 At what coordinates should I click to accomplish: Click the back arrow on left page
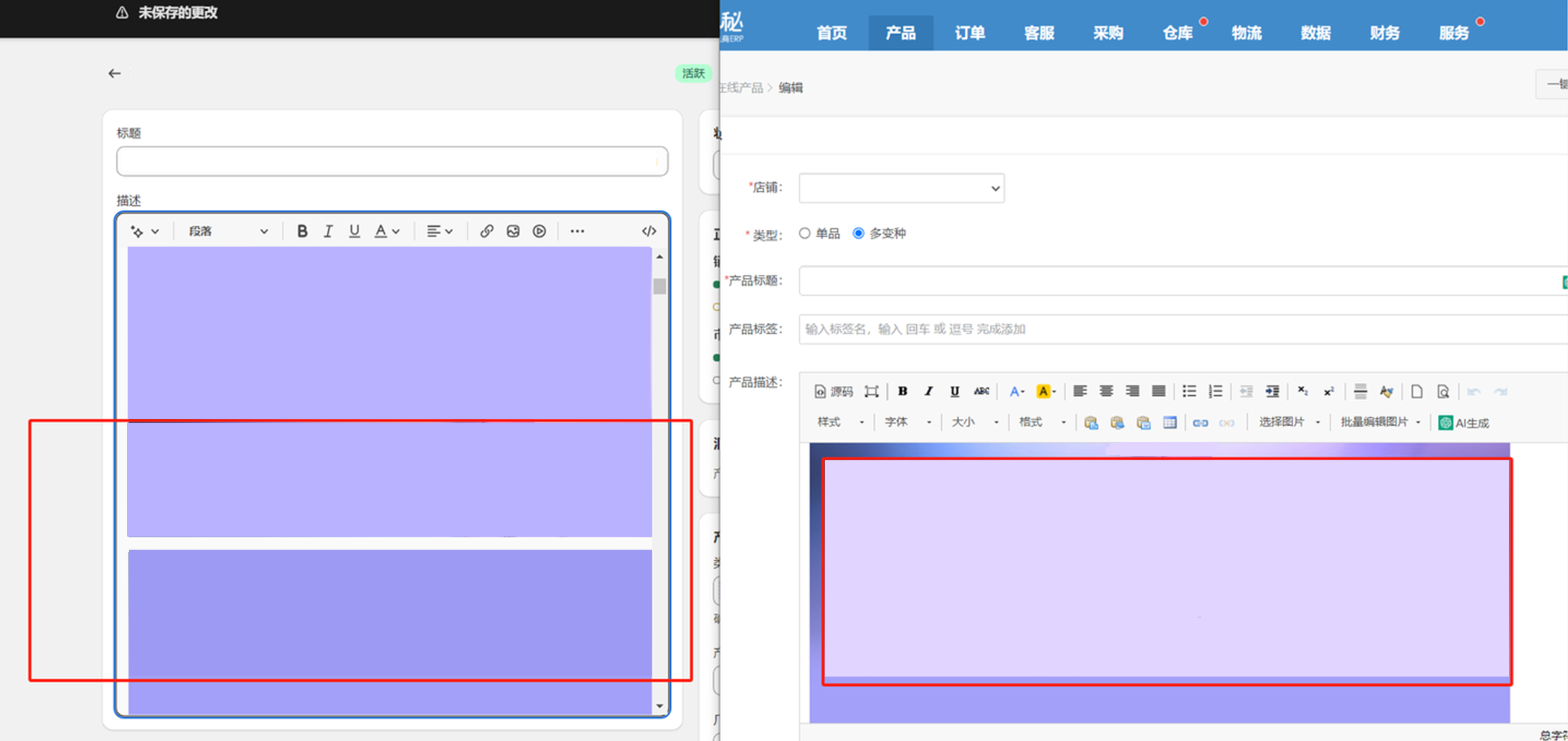[x=114, y=74]
